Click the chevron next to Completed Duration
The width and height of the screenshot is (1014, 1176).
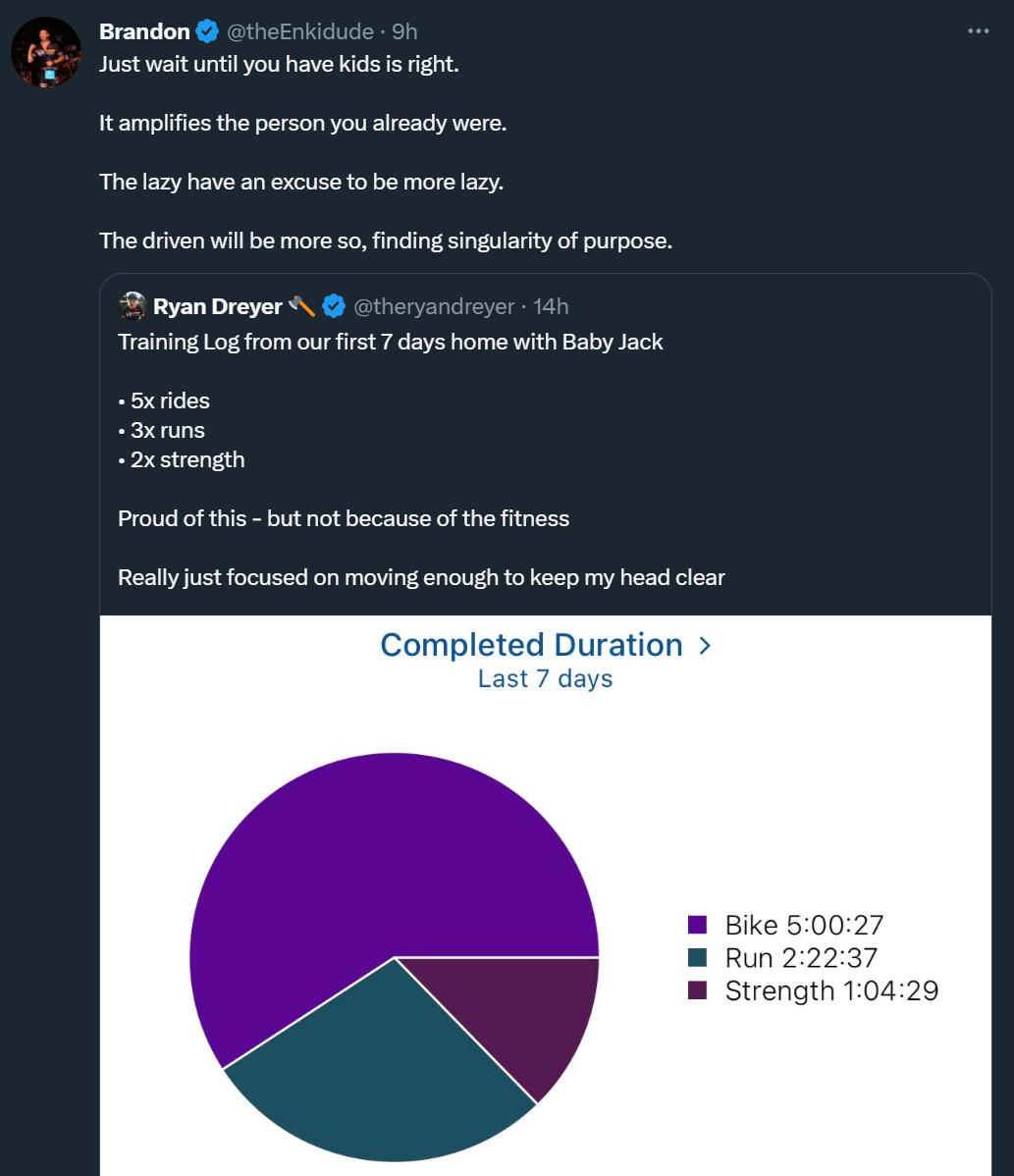pos(704,646)
